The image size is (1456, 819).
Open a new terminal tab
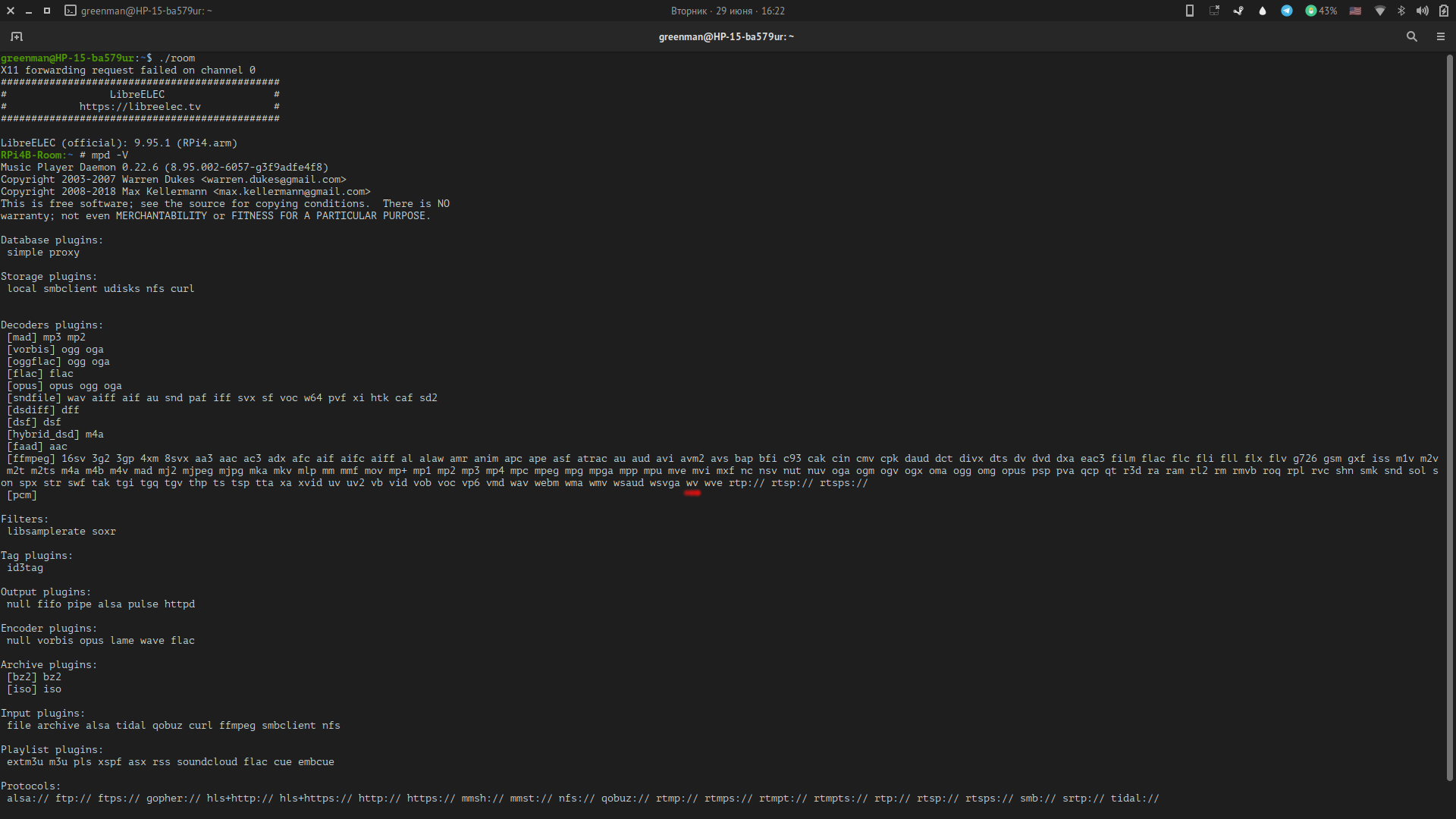(17, 36)
